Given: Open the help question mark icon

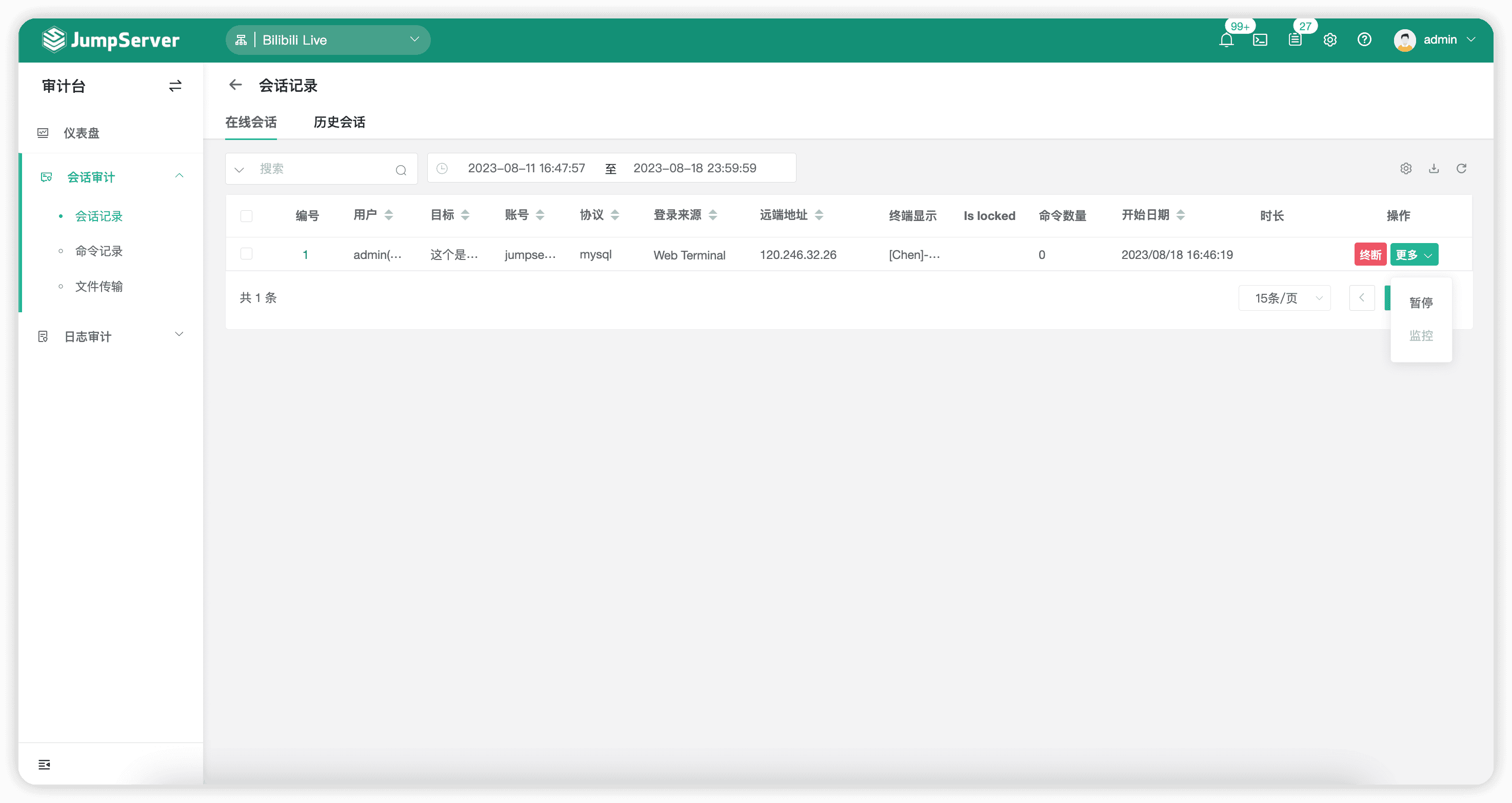Looking at the screenshot, I should tap(1365, 39).
